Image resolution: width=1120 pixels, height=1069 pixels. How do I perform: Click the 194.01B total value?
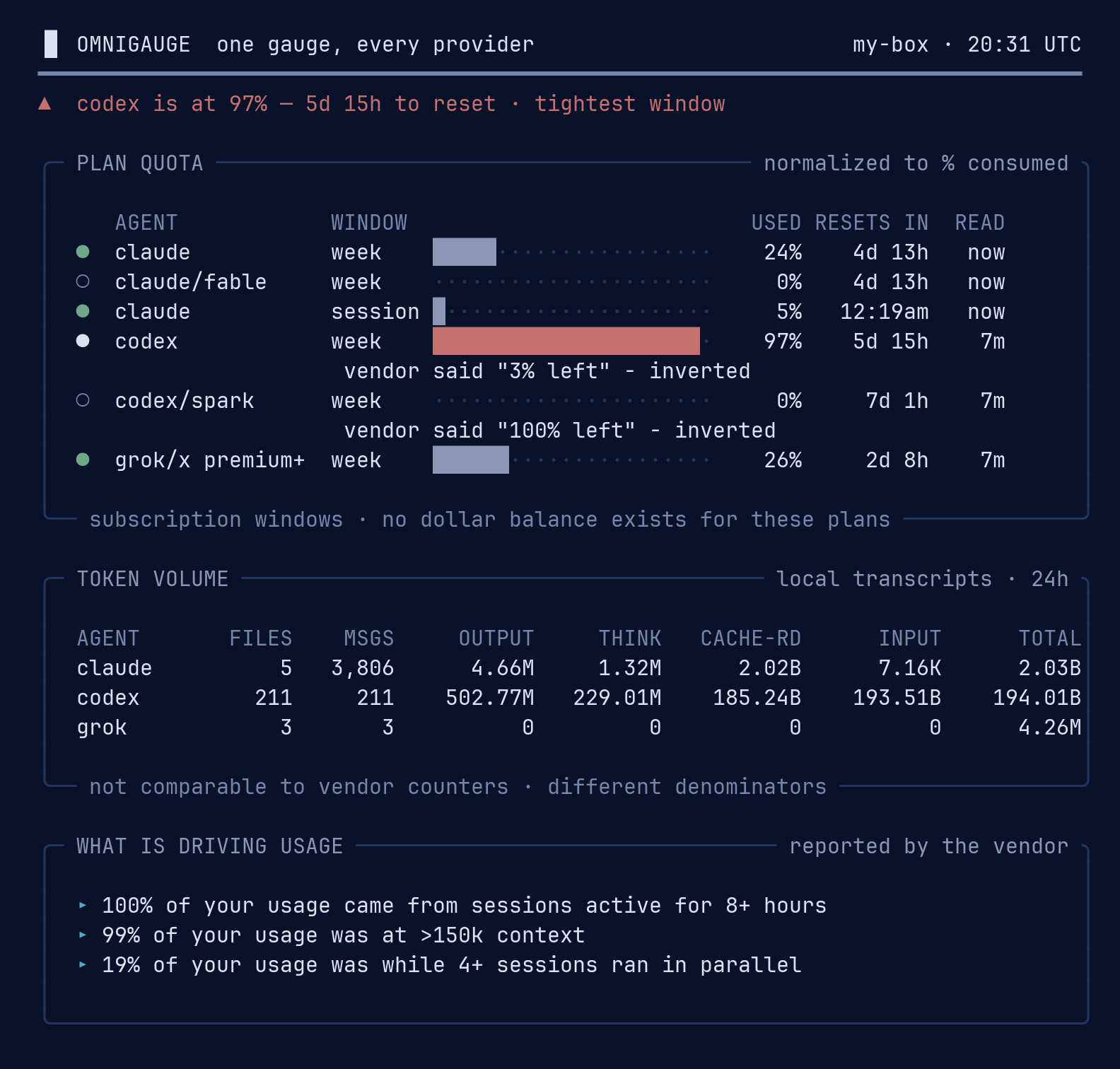(1037, 698)
